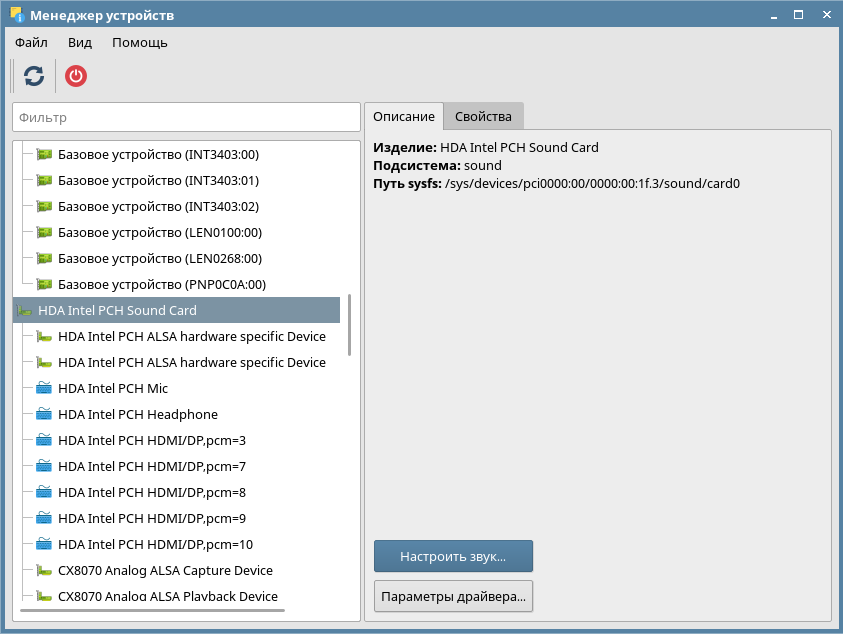The image size is (843, 634).
Task: Click the icon next to HDA Intel PCH Headphone
Action: click(44, 415)
